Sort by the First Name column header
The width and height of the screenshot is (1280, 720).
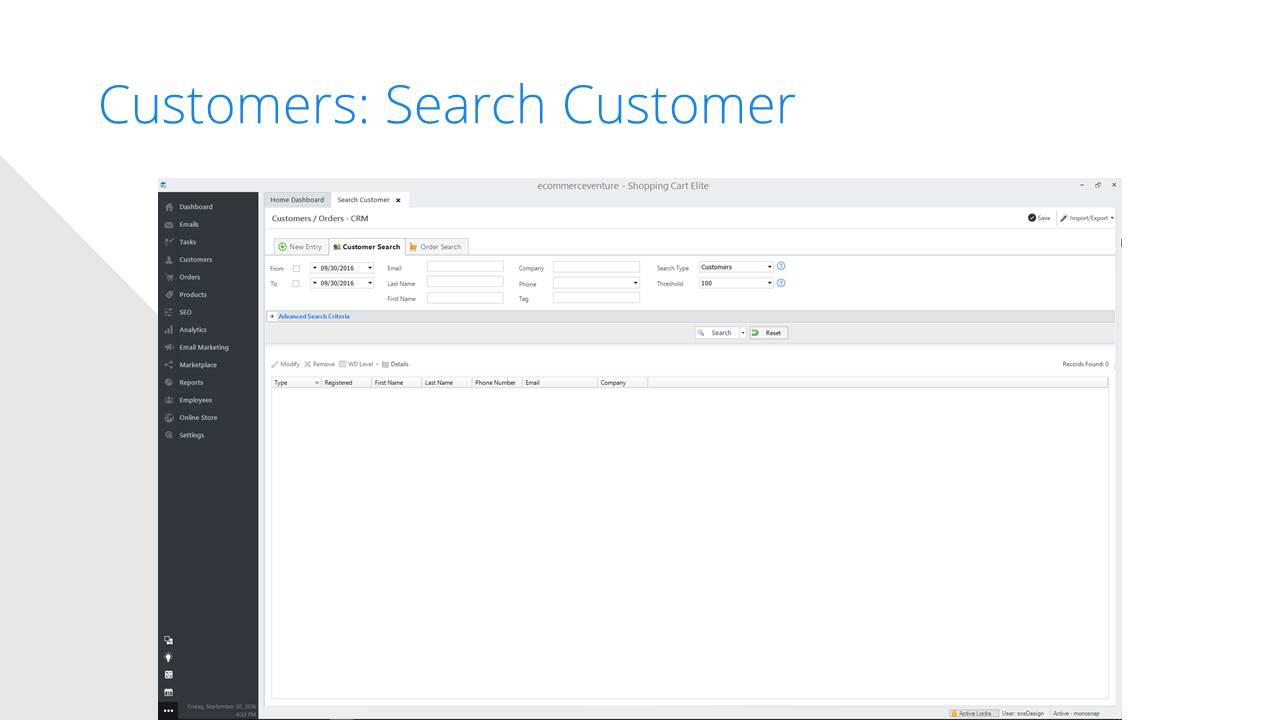pos(397,383)
